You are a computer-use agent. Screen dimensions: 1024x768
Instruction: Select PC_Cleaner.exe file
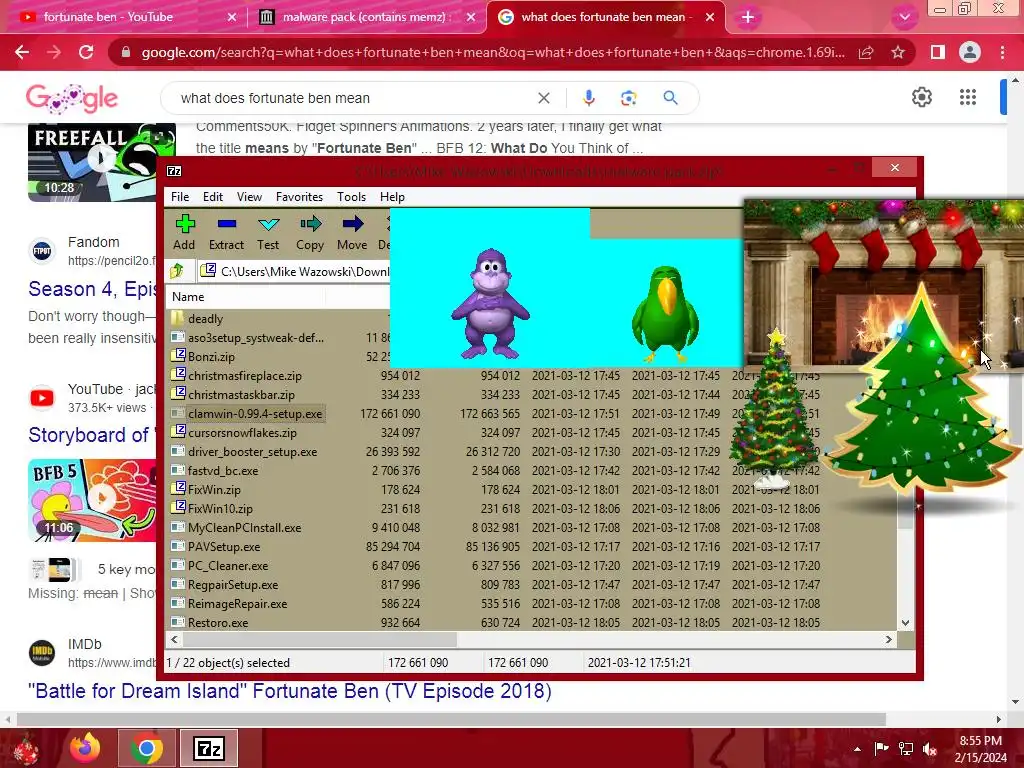227,565
